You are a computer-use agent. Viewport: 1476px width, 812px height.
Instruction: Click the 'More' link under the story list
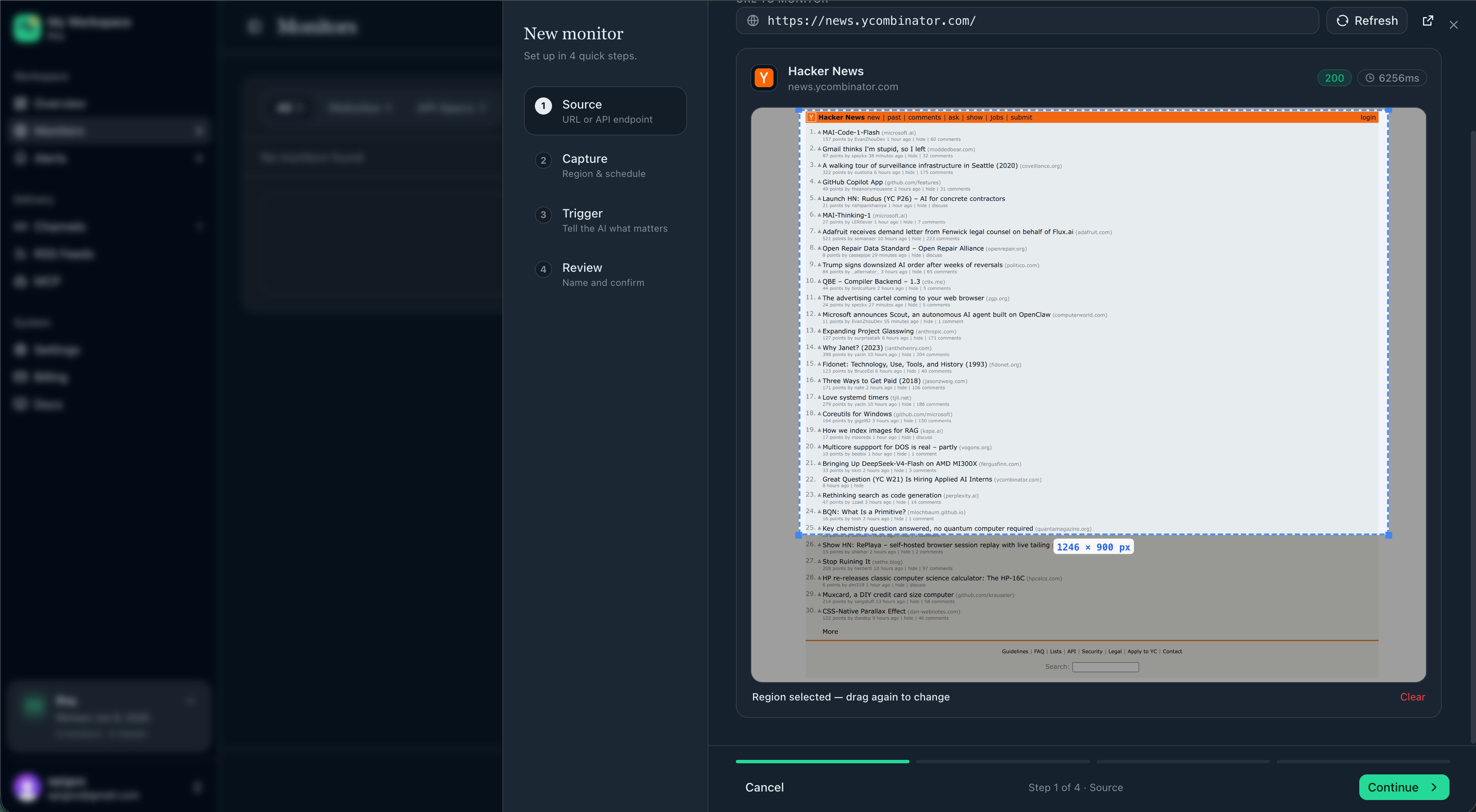[x=830, y=632]
